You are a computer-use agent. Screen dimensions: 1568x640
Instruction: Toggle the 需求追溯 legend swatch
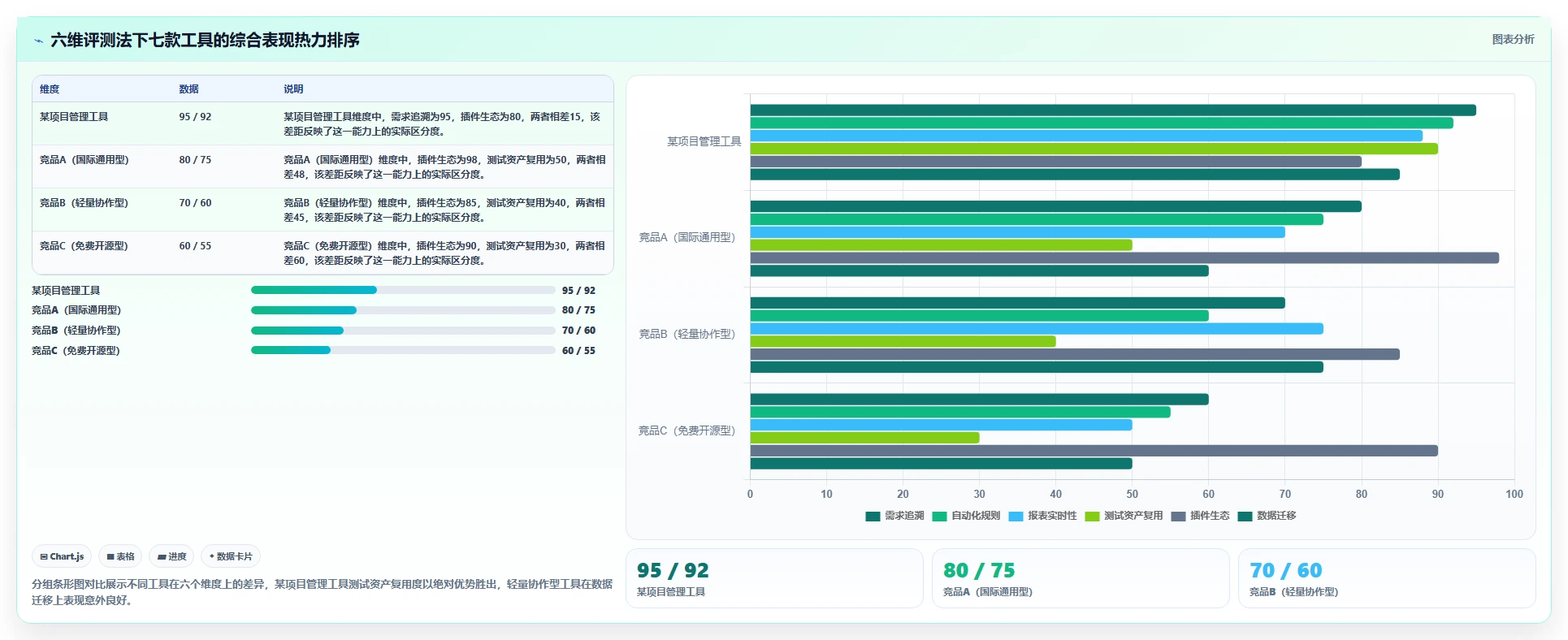coord(873,517)
